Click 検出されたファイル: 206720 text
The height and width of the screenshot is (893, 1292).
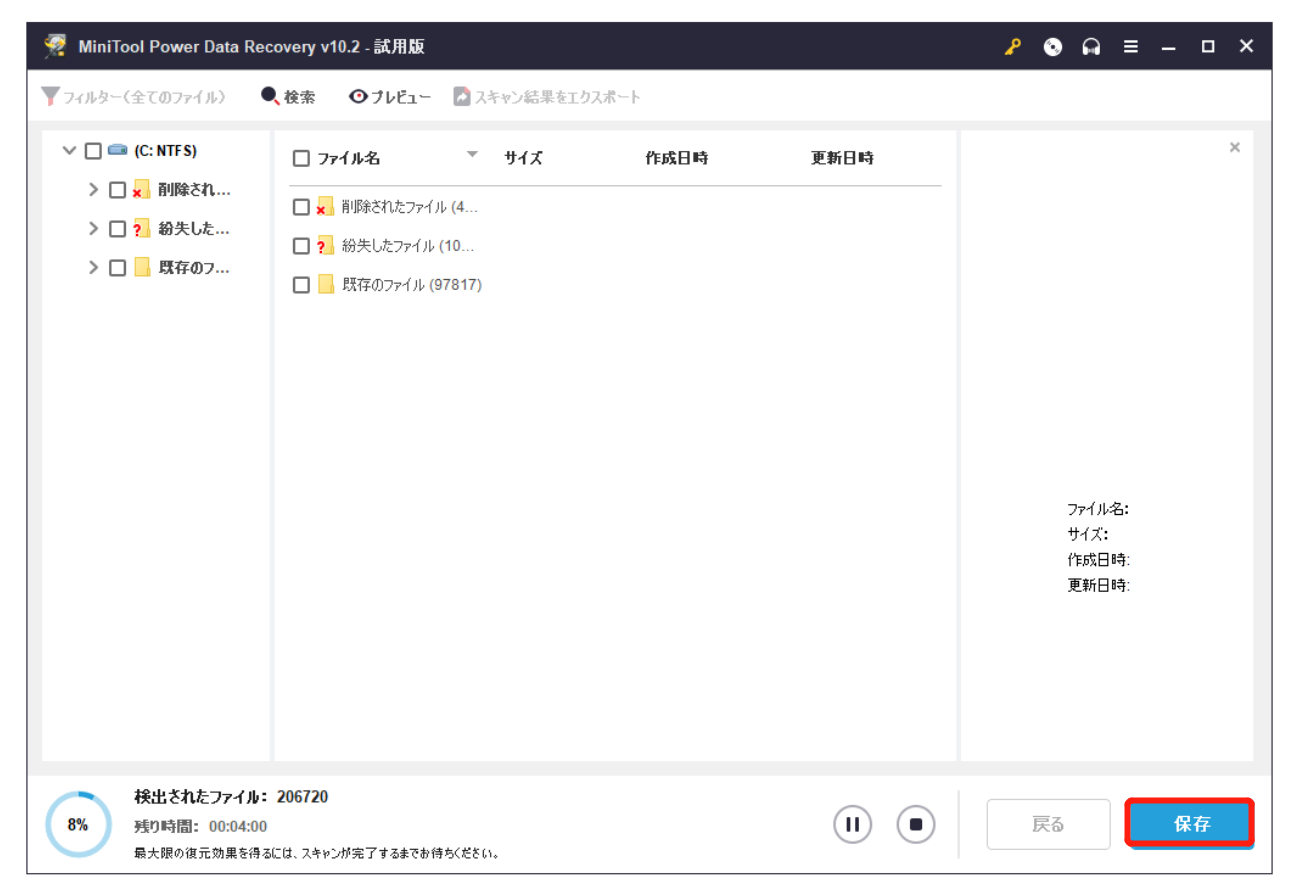(x=231, y=797)
